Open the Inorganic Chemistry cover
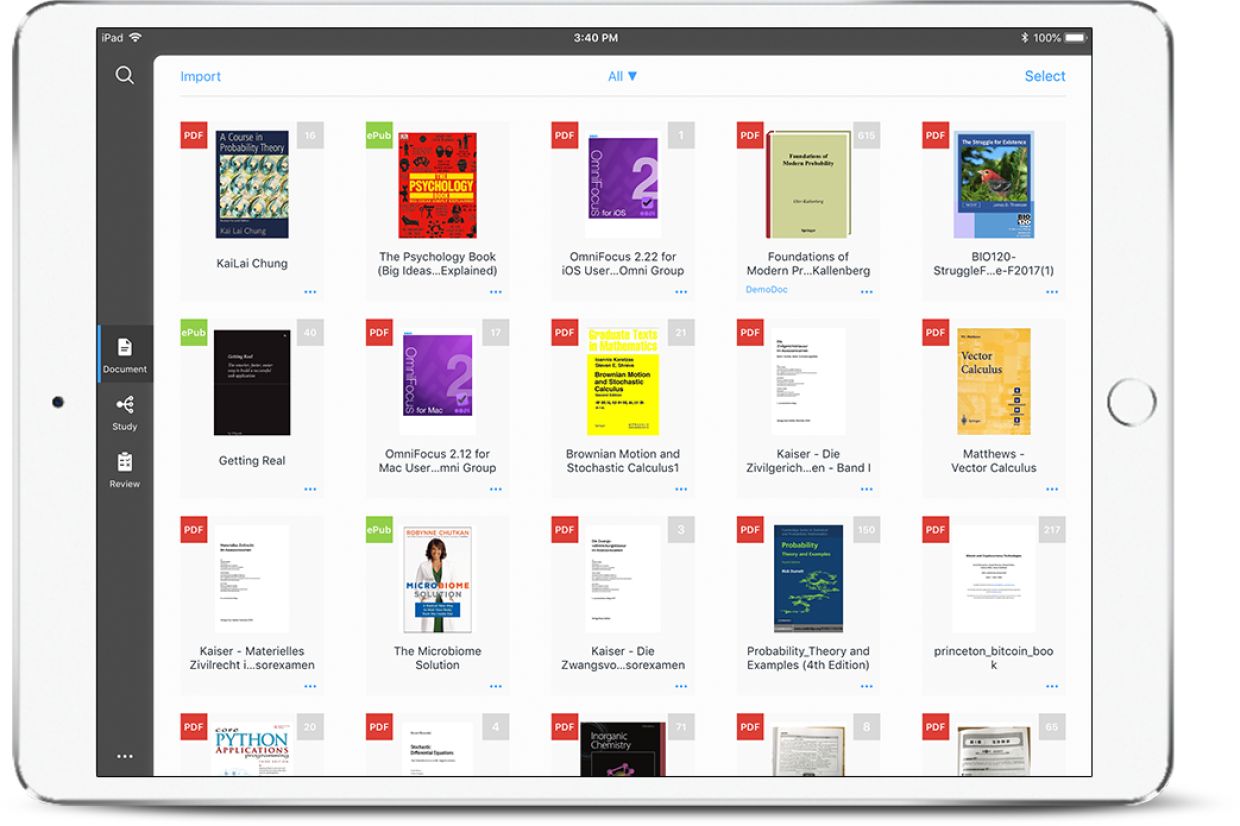Screen dimensions: 1240x826 (623, 749)
